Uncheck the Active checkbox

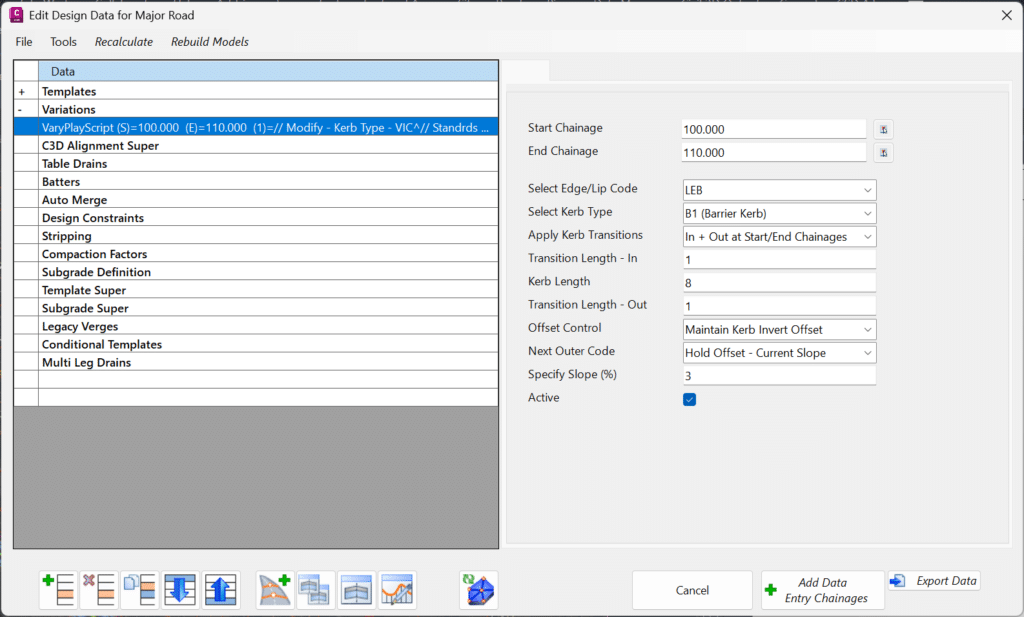[x=690, y=399]
